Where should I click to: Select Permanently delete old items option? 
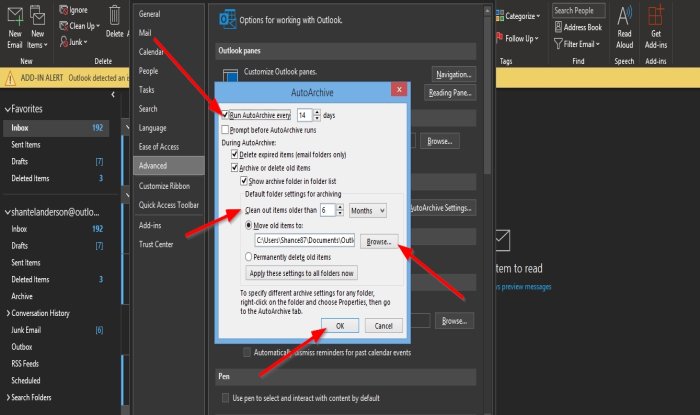tap(248, 257)
